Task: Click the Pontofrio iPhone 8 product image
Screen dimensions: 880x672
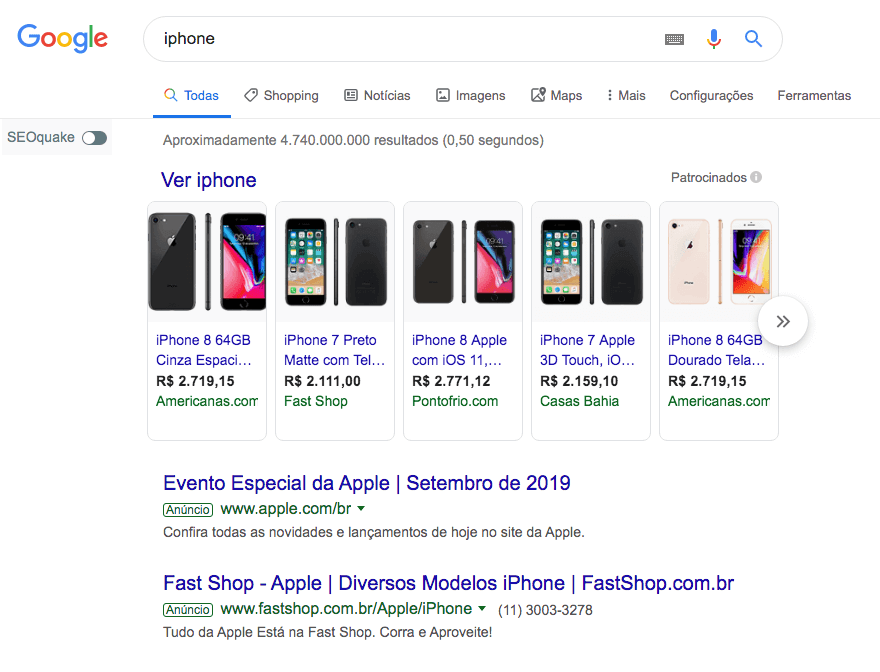Action: (x=463, y=262)
